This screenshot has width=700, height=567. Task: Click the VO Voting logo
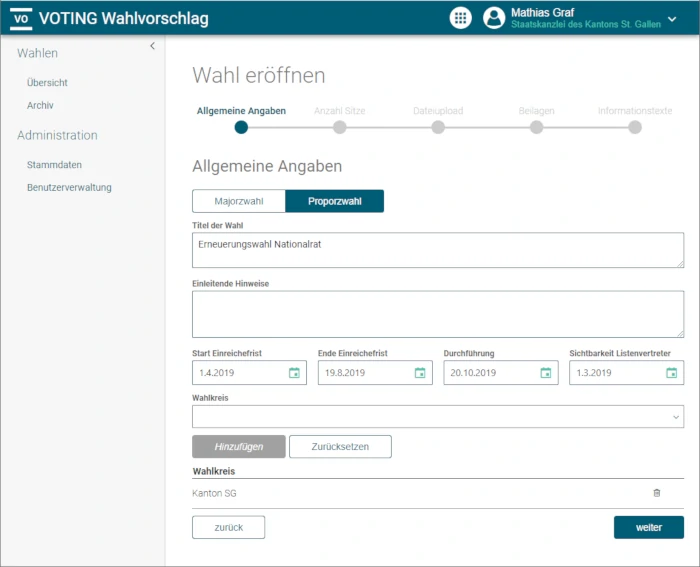[x=22, y=18]
